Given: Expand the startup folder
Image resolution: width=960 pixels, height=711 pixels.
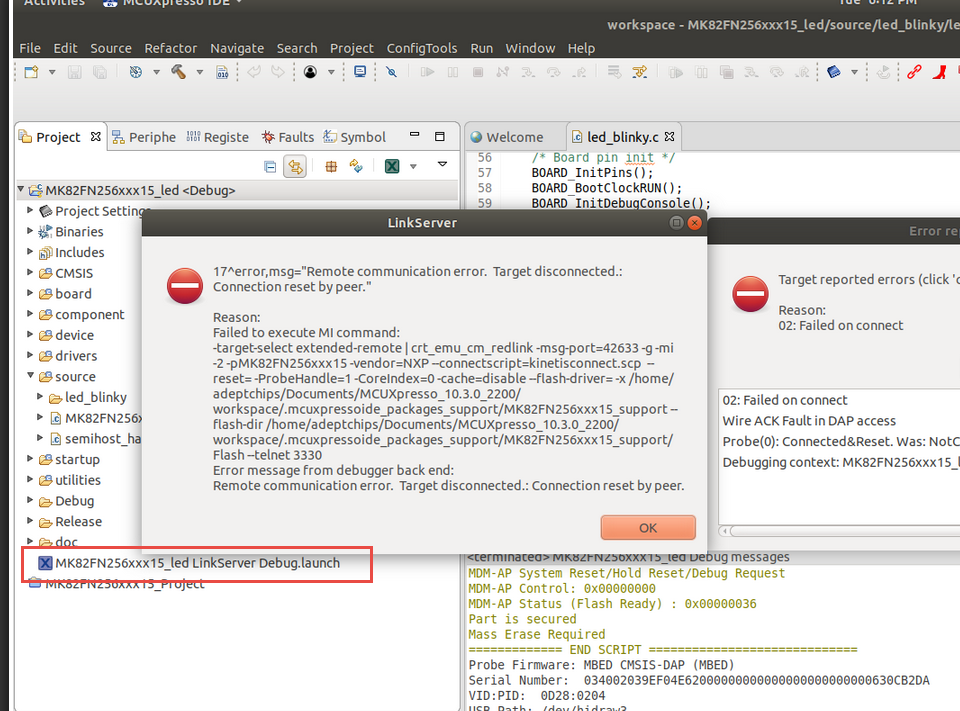Looking at the screenshot, I should click(29, 458).
